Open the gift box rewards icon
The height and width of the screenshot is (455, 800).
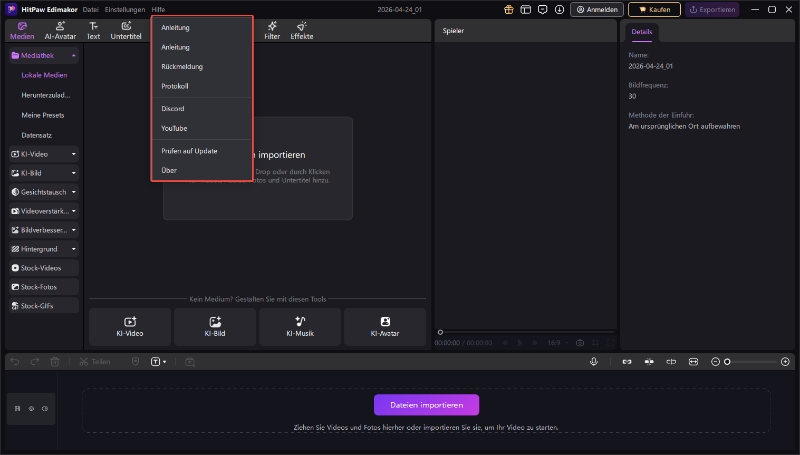pyautogui.click(x=509, y=10)
